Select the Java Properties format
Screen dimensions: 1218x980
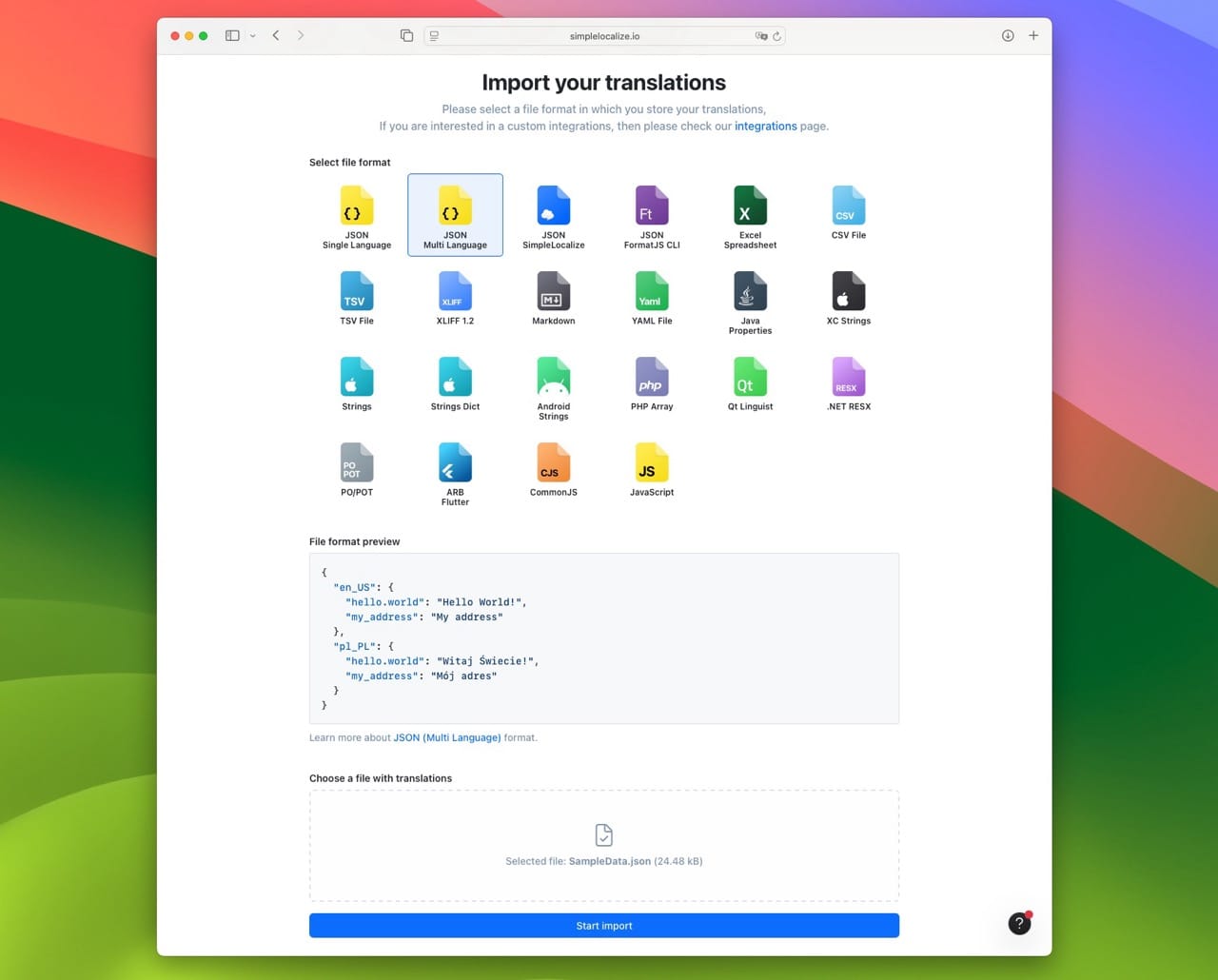click(x=750, y=303)
